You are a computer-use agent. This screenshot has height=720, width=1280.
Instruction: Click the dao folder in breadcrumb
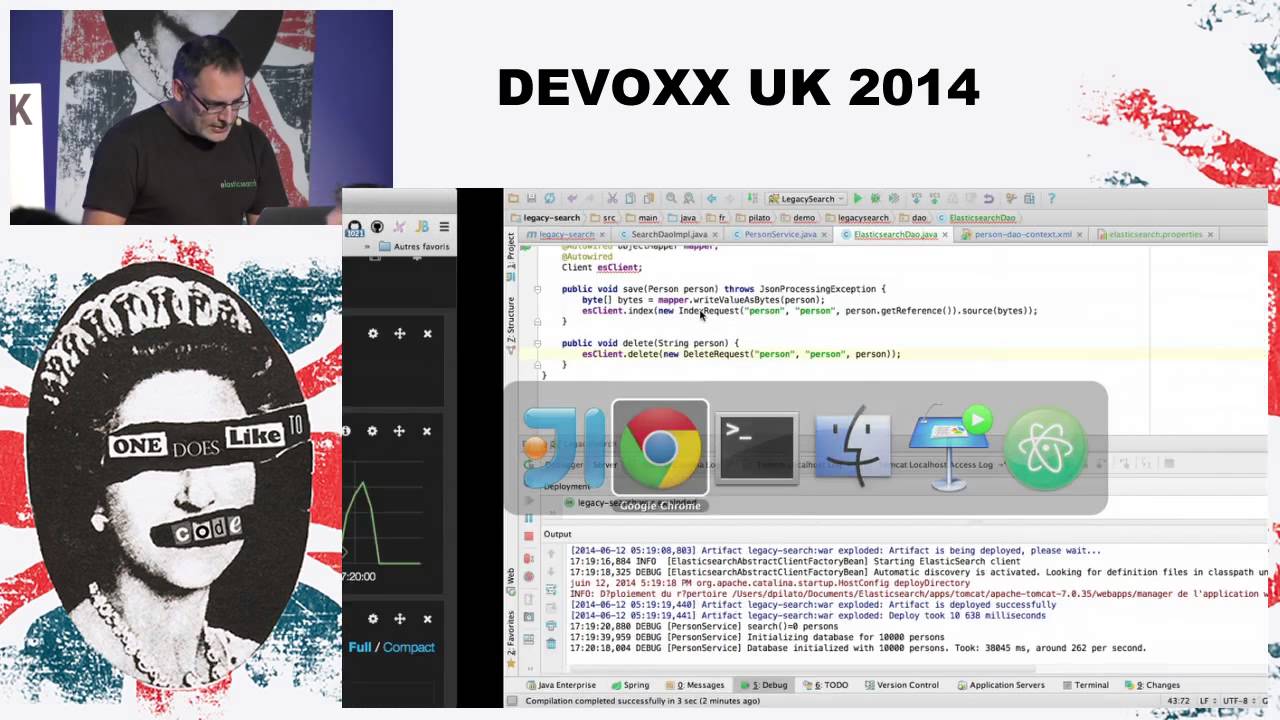tap(913, 217)
